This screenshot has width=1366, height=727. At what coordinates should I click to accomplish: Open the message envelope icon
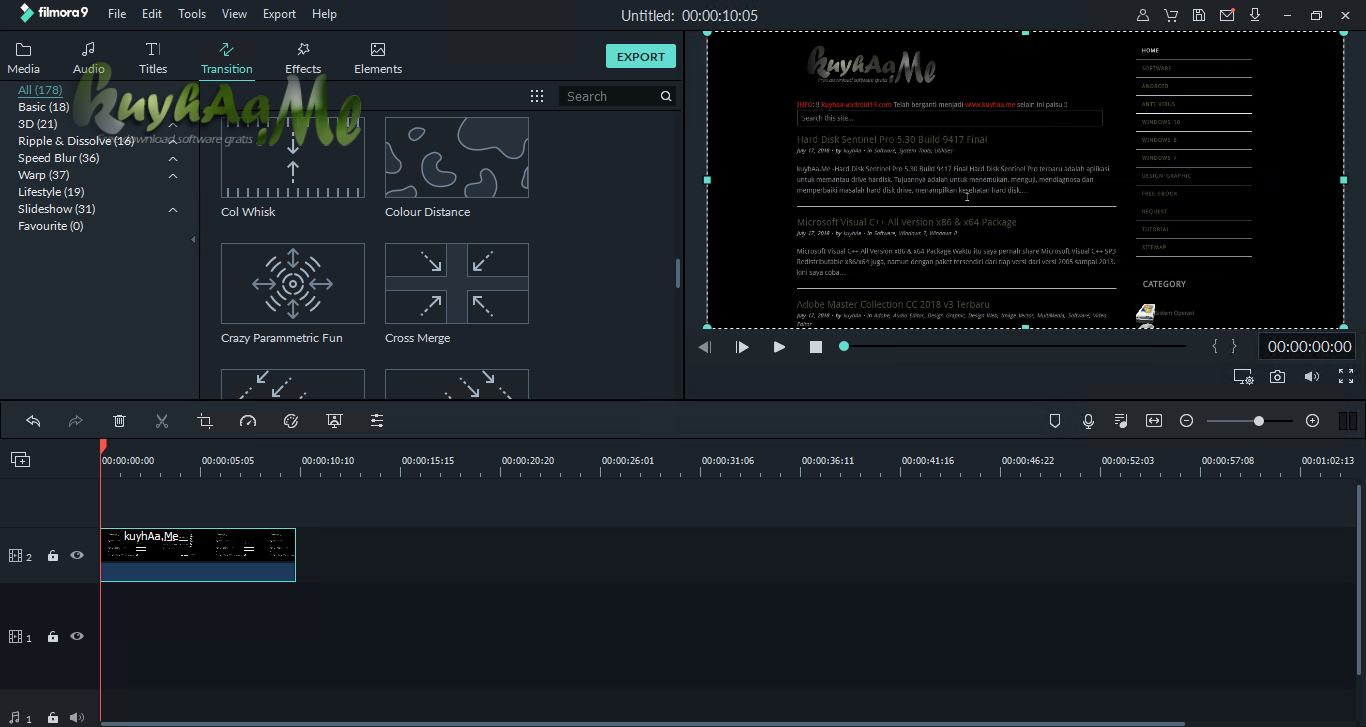[1227, 15]
